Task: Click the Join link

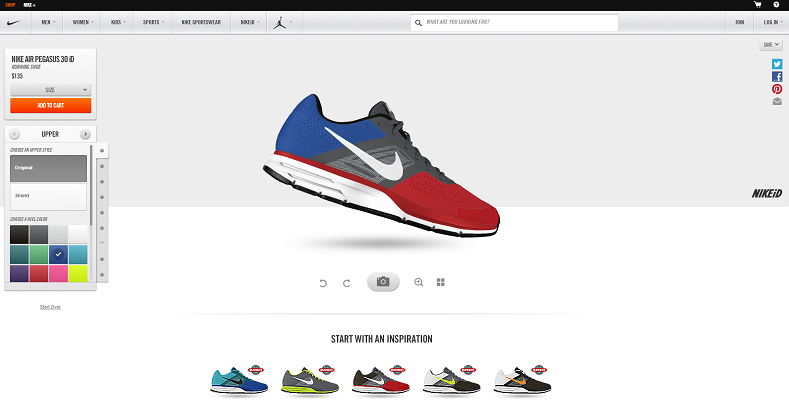Action: pyautogui.click(x=739, y=22)
